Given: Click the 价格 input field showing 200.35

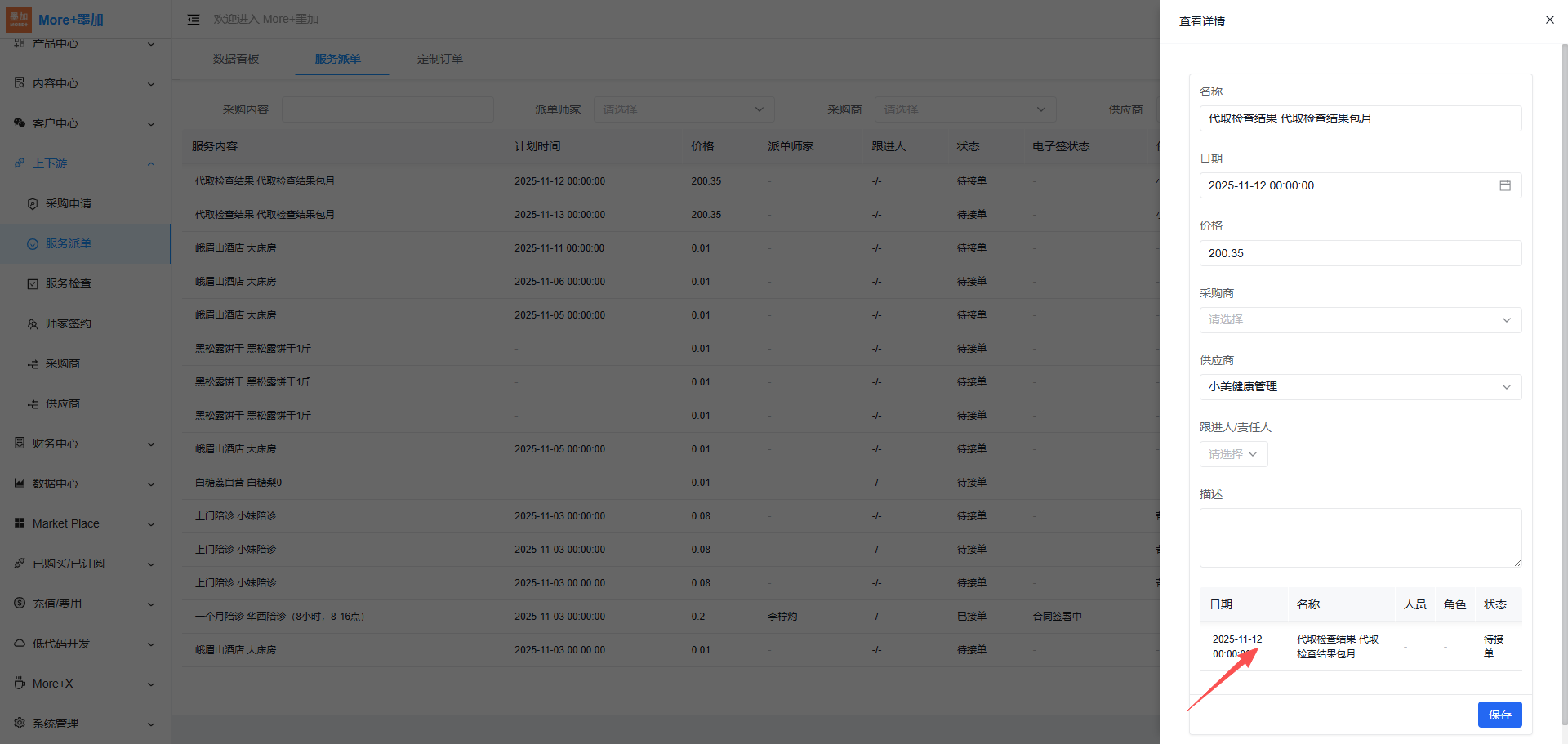Looking at the screenshot, I should click(1360, 253).
